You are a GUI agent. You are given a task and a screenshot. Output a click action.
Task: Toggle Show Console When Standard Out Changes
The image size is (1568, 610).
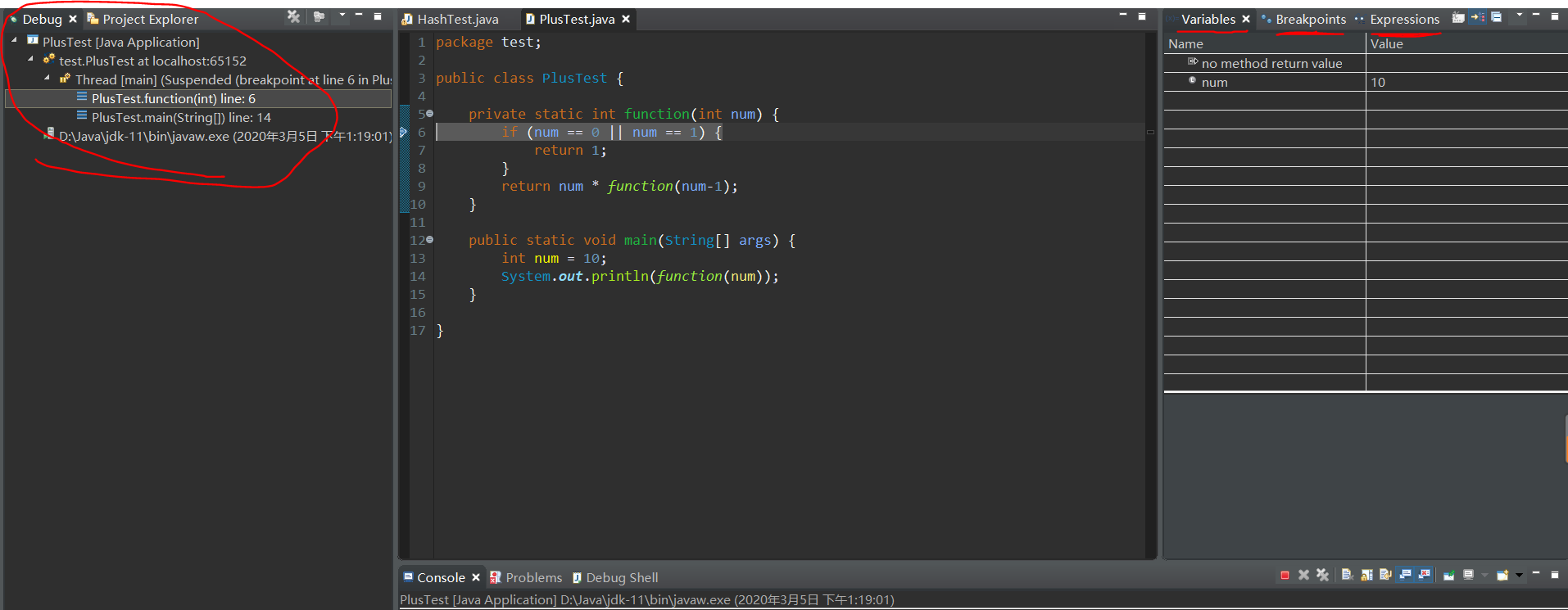[1405, 575]
